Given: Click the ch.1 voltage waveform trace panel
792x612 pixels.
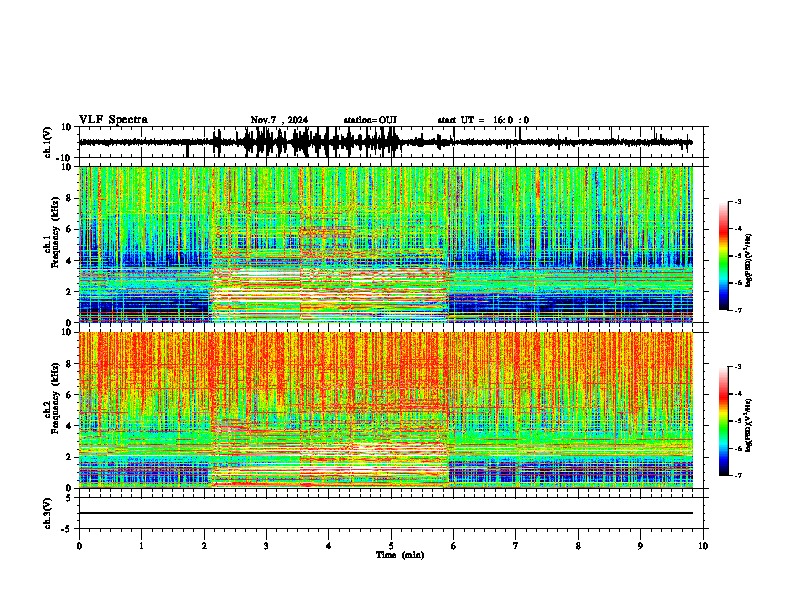Looking at the screenshot, I should tap(393, 142).
